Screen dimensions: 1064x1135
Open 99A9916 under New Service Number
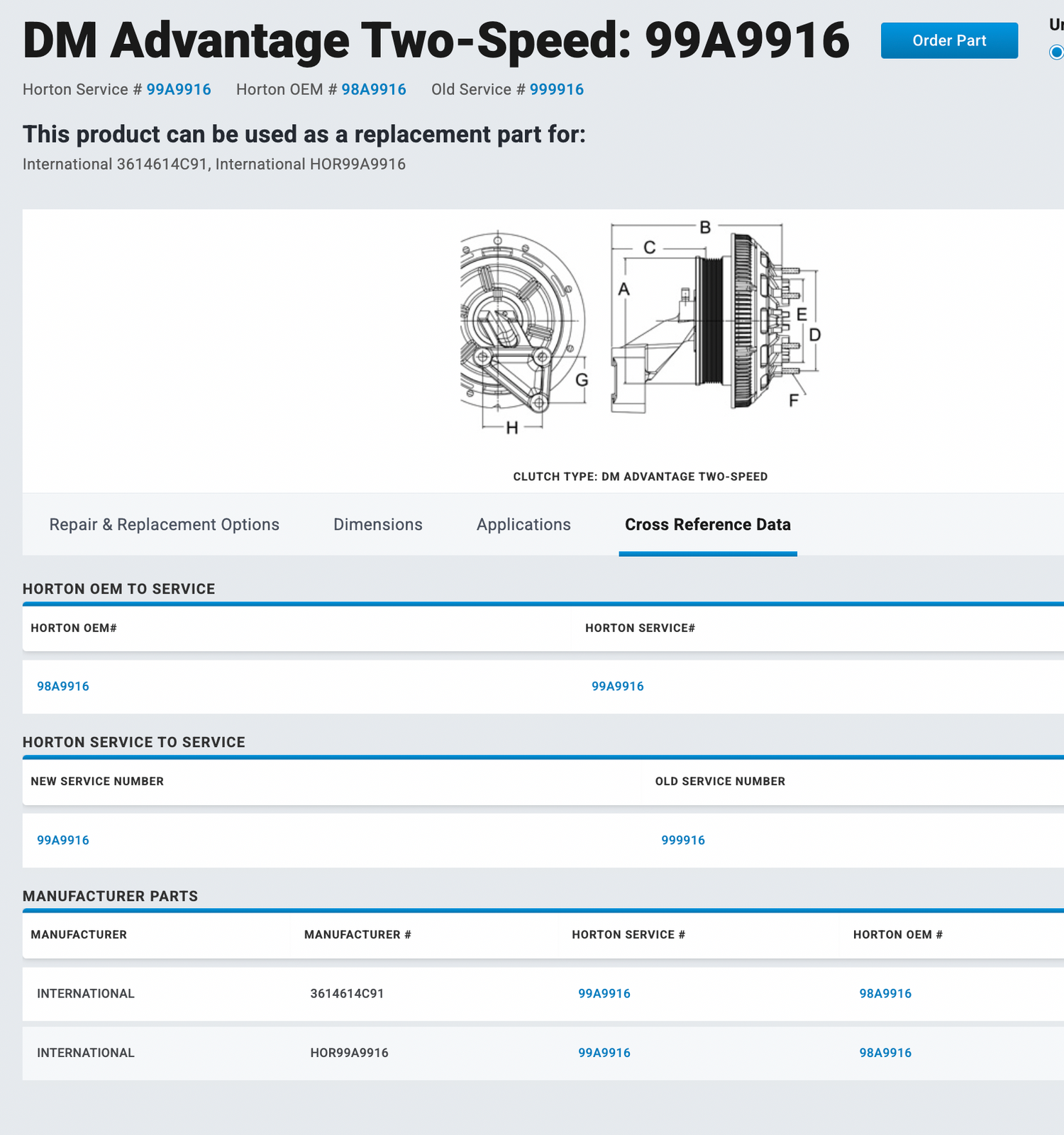click(x=63, y=840)
